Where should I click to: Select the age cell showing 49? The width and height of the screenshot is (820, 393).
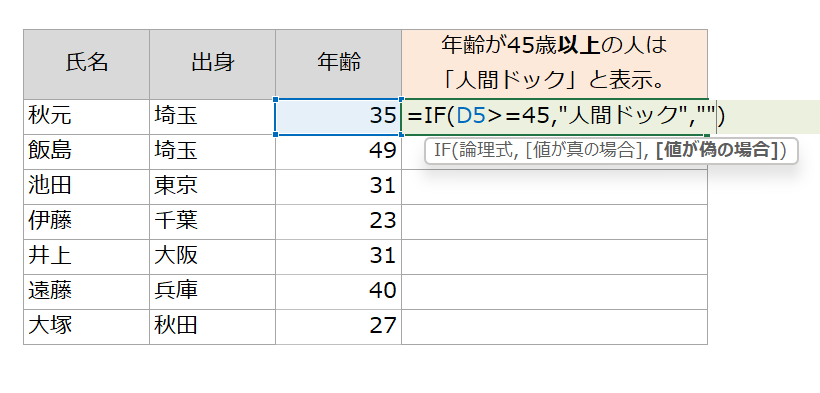tap(338, 152)
